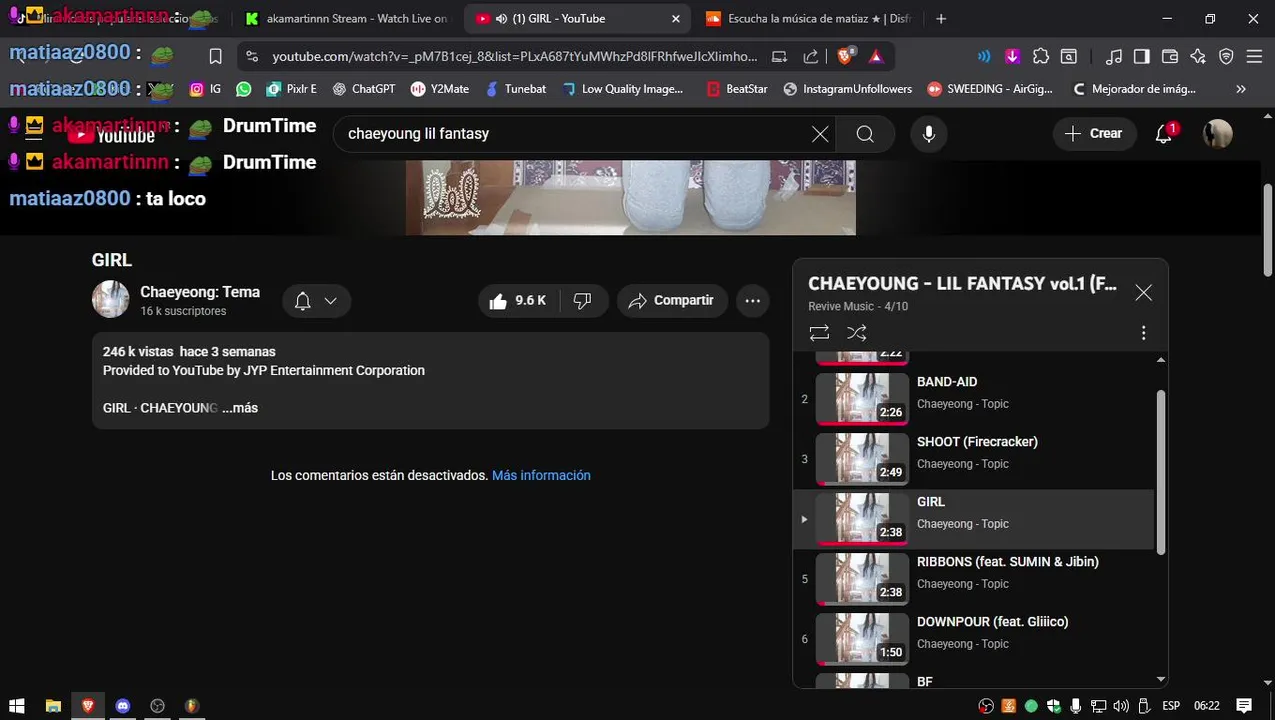Open the Windows Start menu
The image size is (1275, 720).
(x=17, y=706)
